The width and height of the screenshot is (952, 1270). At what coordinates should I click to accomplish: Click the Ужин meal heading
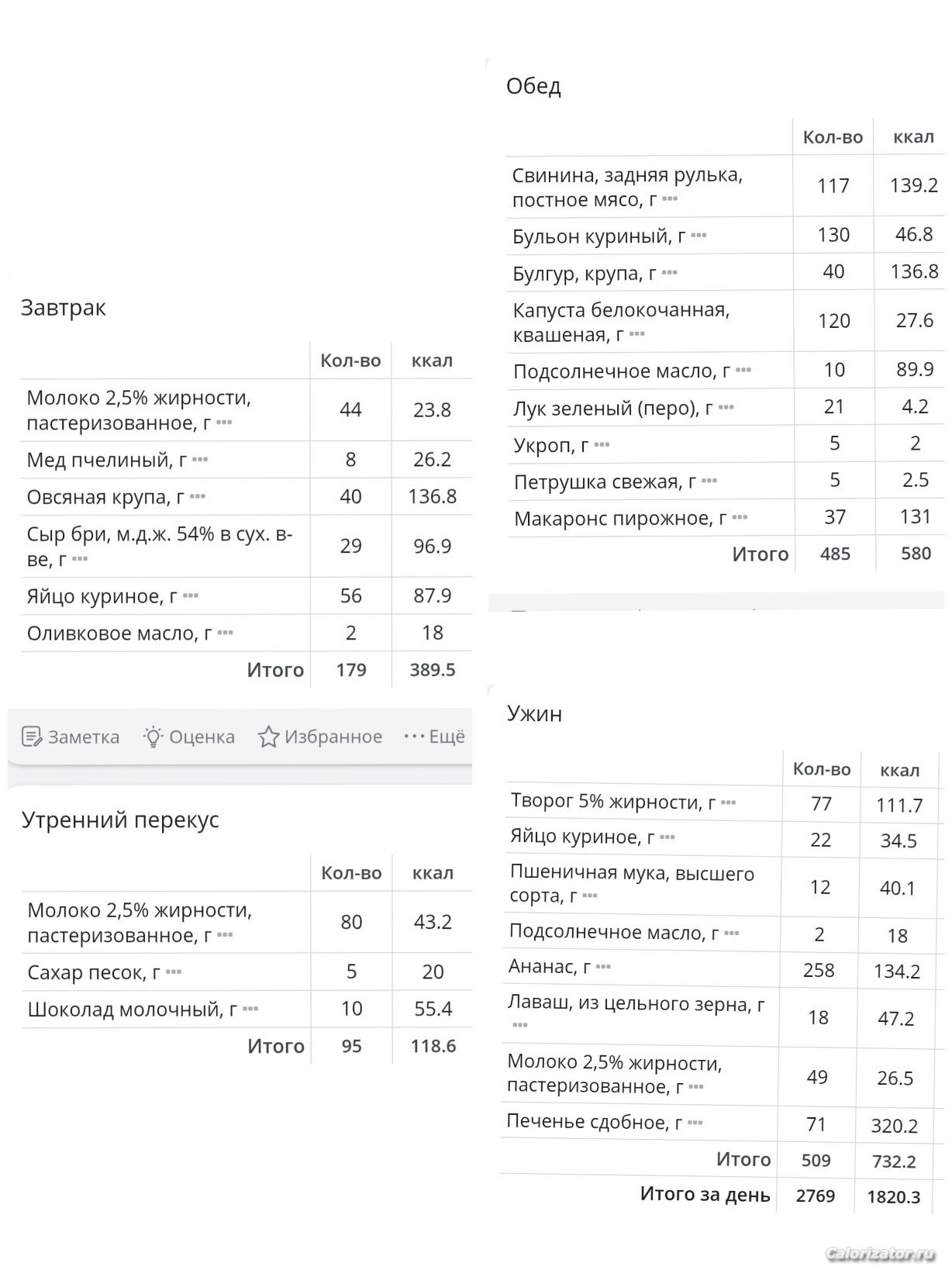tap(534, 713)
